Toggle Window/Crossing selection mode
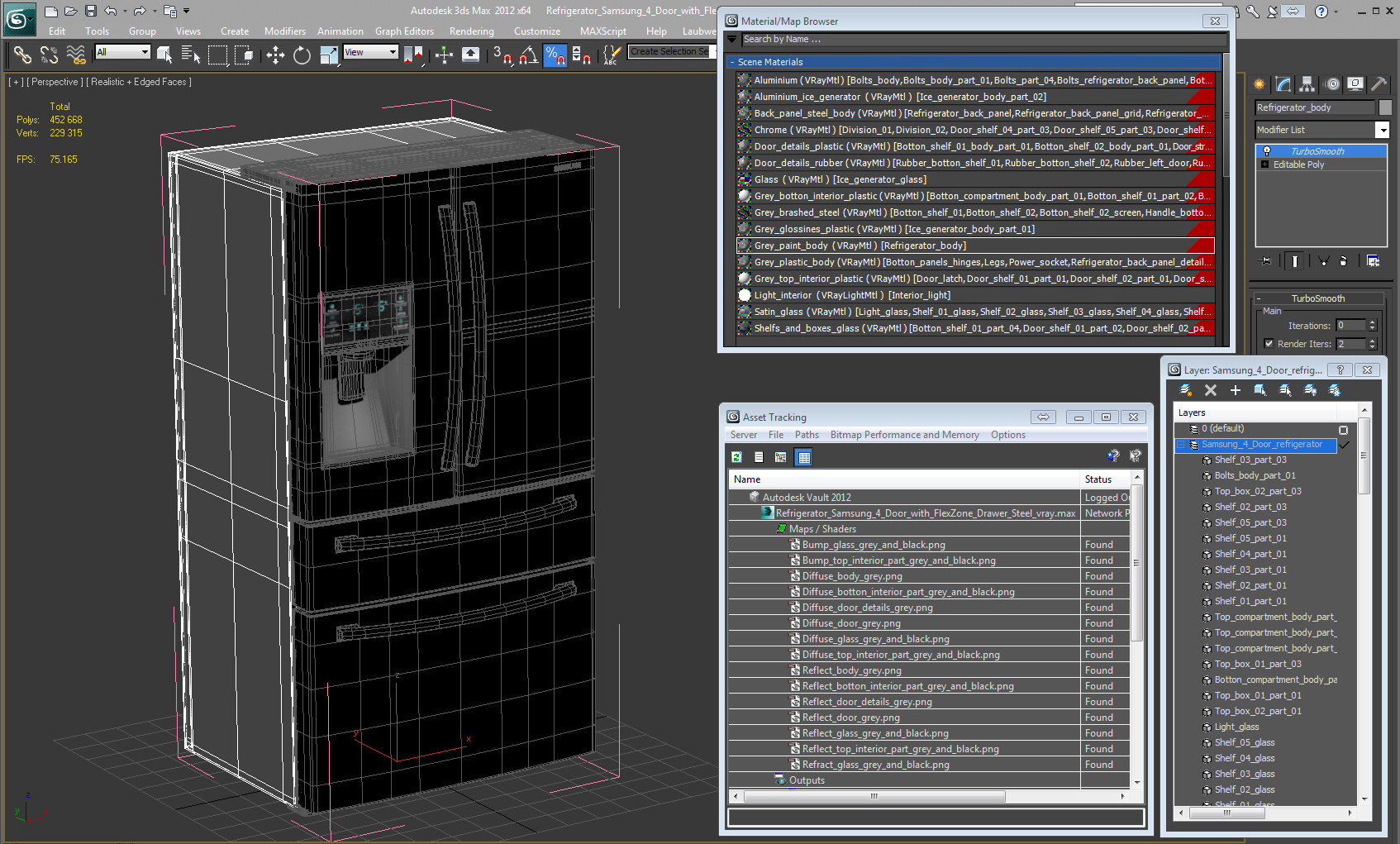Image resolution: width=1400 pixels, height=844 pixels. (244, 55)
